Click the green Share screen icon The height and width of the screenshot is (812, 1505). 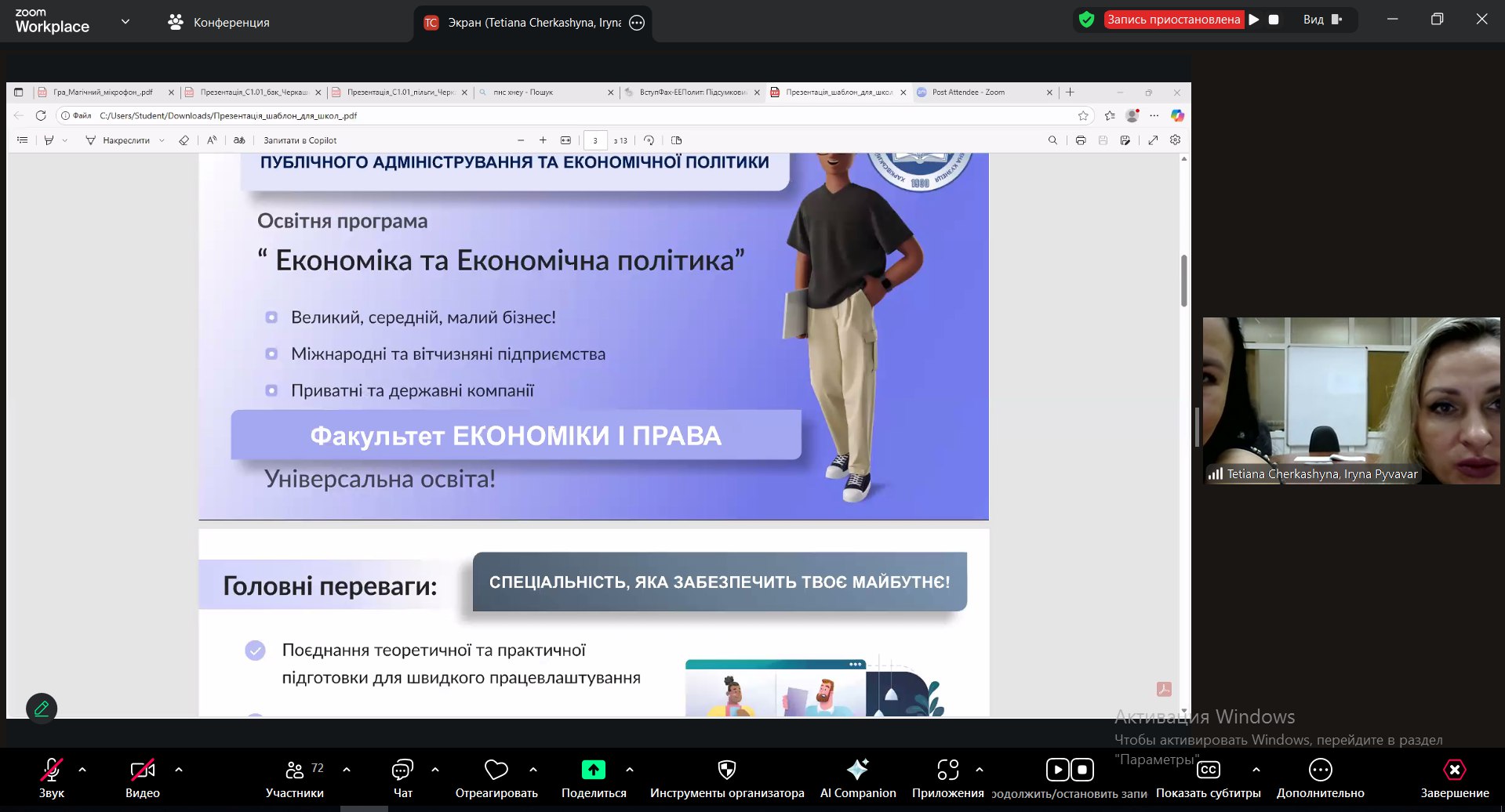click(x=593, y=770)
